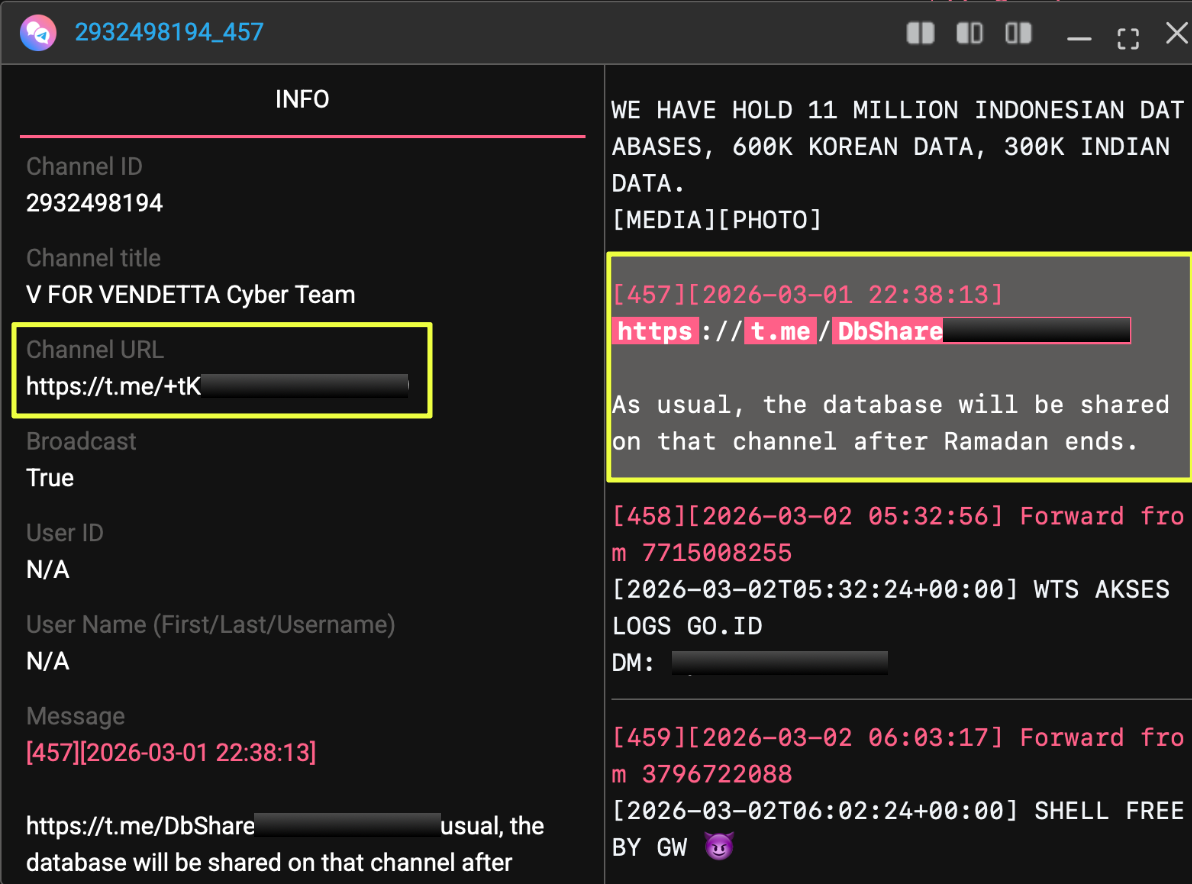This screenshot has width=1192, height=884.
Task: Toggle fullscreen with the corner-brackets icon
Action: tap(1127, 37)
